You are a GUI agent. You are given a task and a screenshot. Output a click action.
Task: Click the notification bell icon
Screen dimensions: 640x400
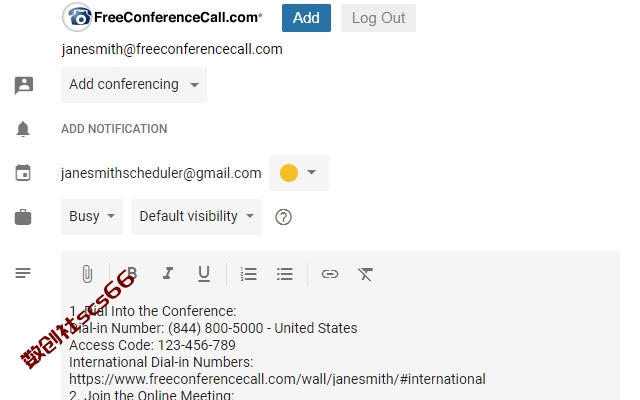point(23,129)
